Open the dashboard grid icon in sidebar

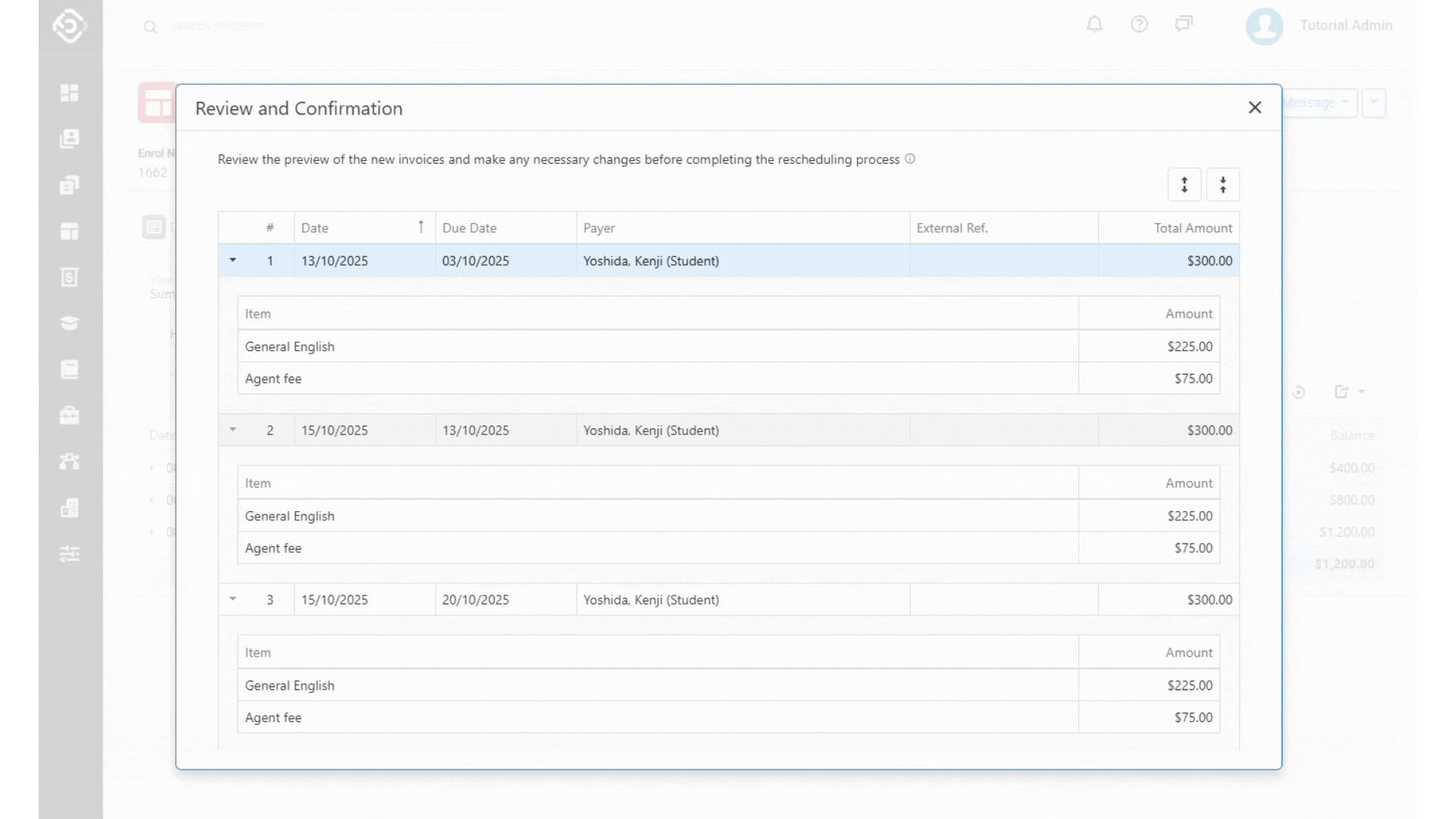pos(69,93)
